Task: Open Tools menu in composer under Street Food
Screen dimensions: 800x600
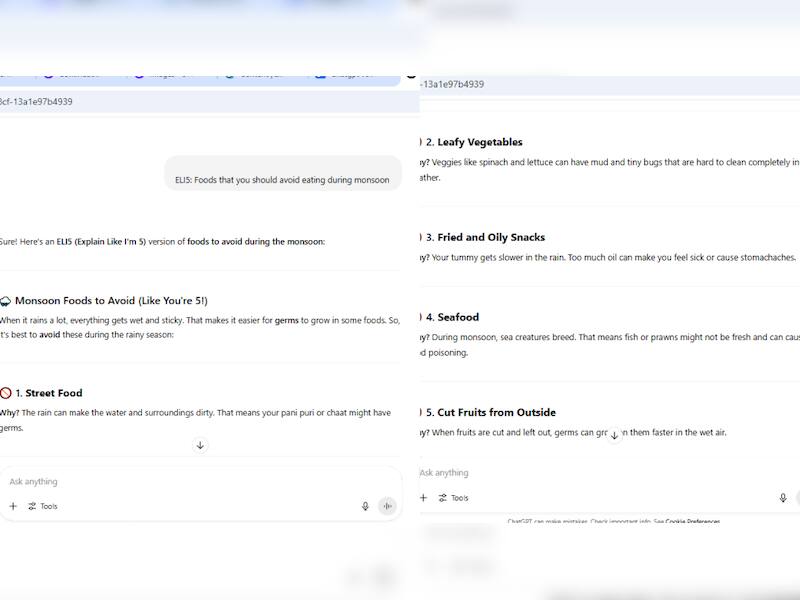Action: 43,506
